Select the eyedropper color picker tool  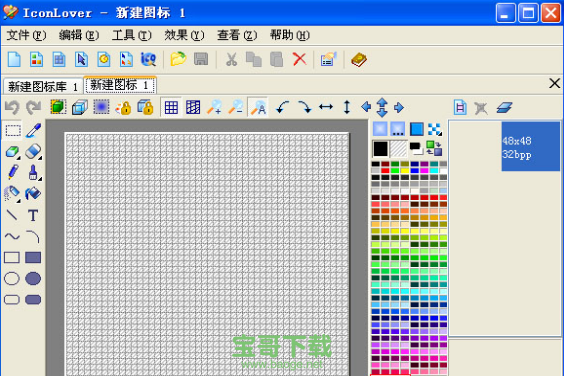coord(33,130)
